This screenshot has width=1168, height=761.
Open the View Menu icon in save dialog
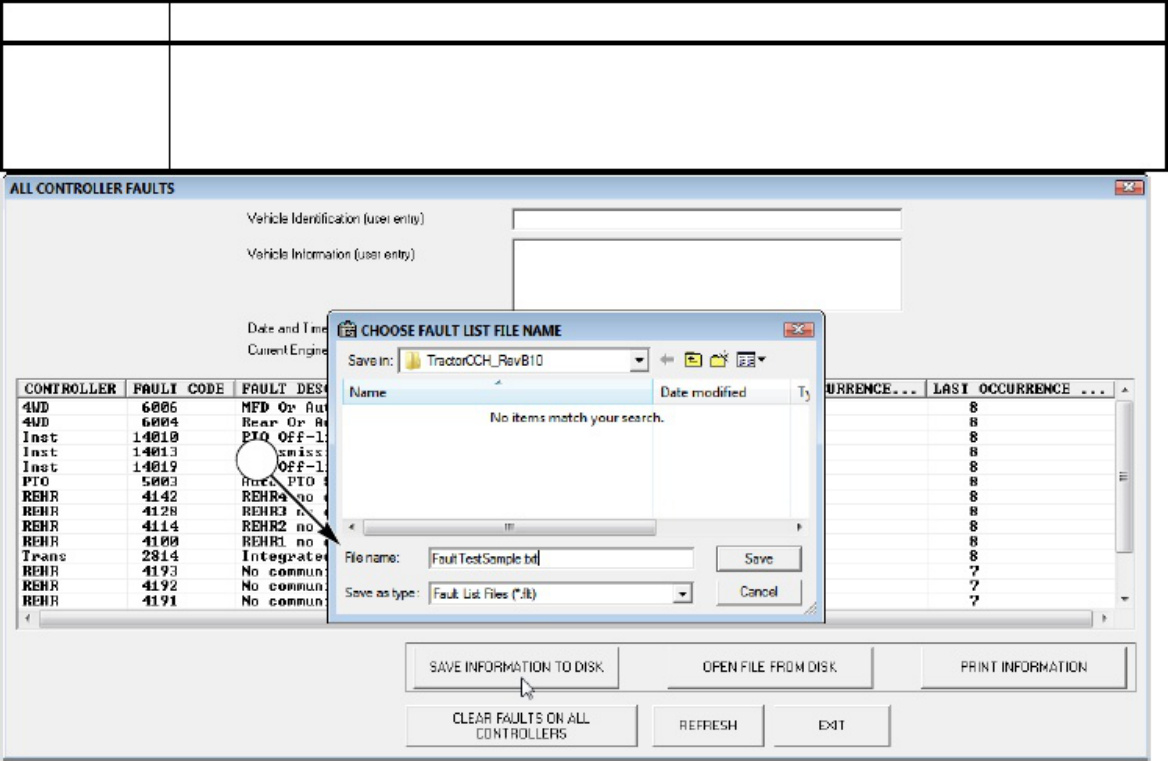point(750,360)
